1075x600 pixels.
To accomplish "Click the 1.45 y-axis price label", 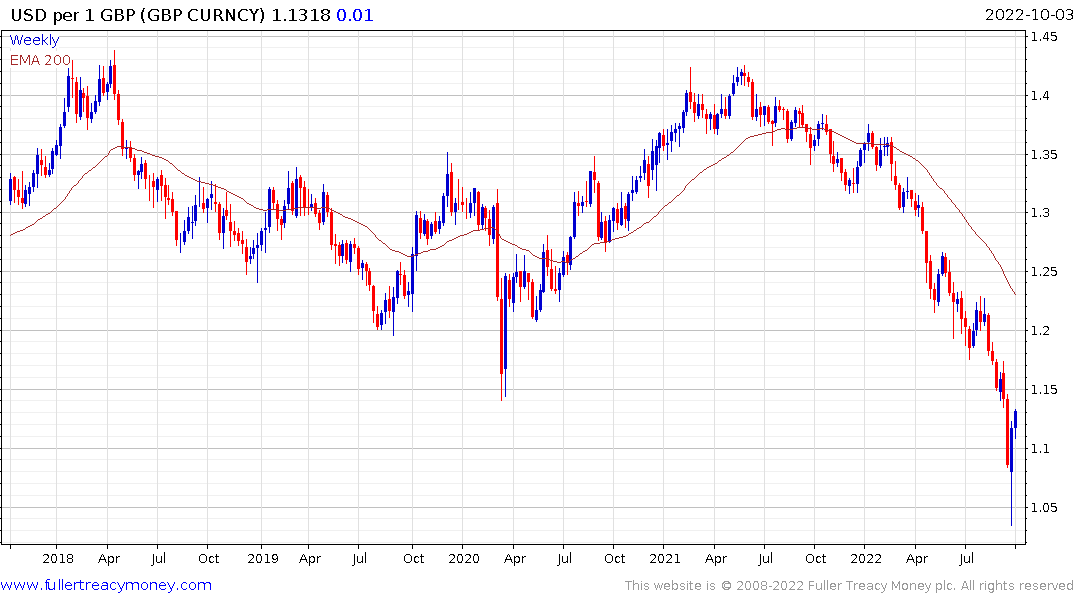I will 1044,37.
